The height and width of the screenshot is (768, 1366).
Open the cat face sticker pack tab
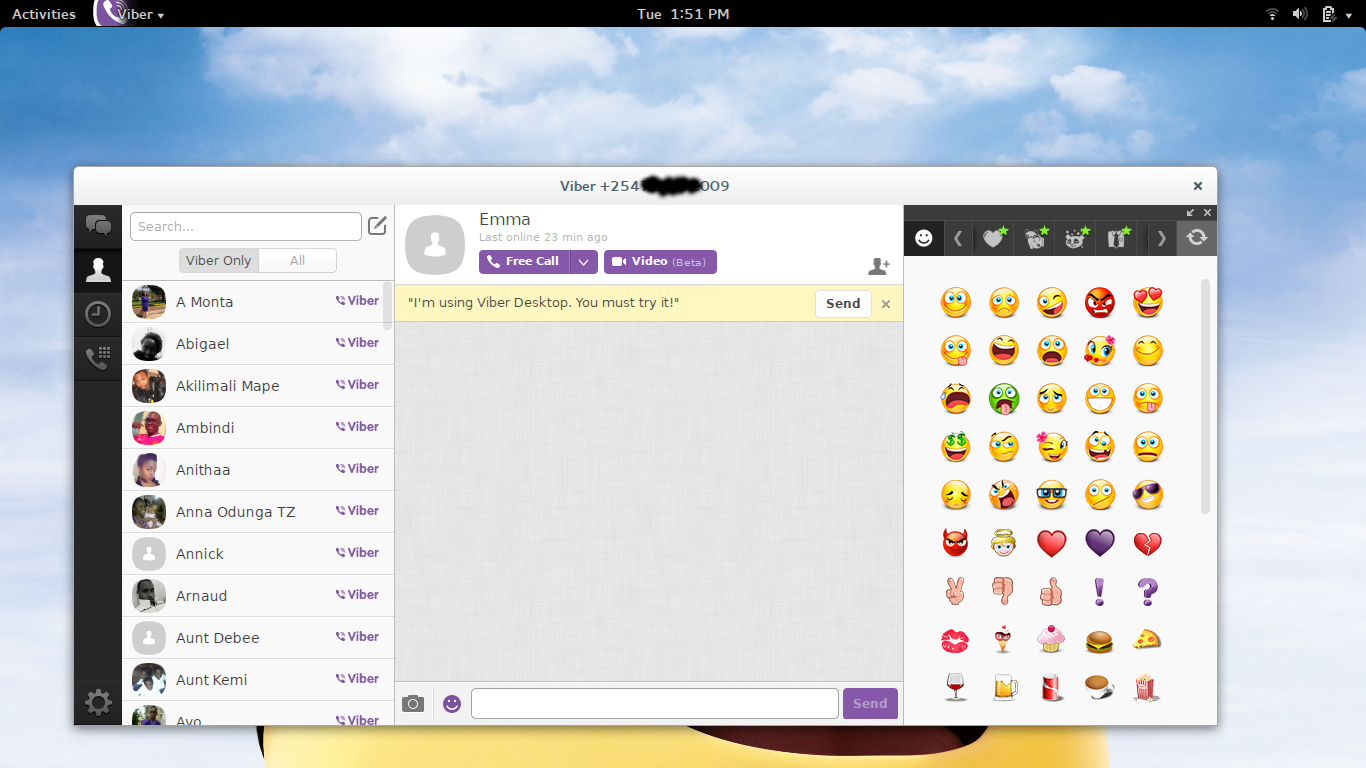[x=1076, y=238]
